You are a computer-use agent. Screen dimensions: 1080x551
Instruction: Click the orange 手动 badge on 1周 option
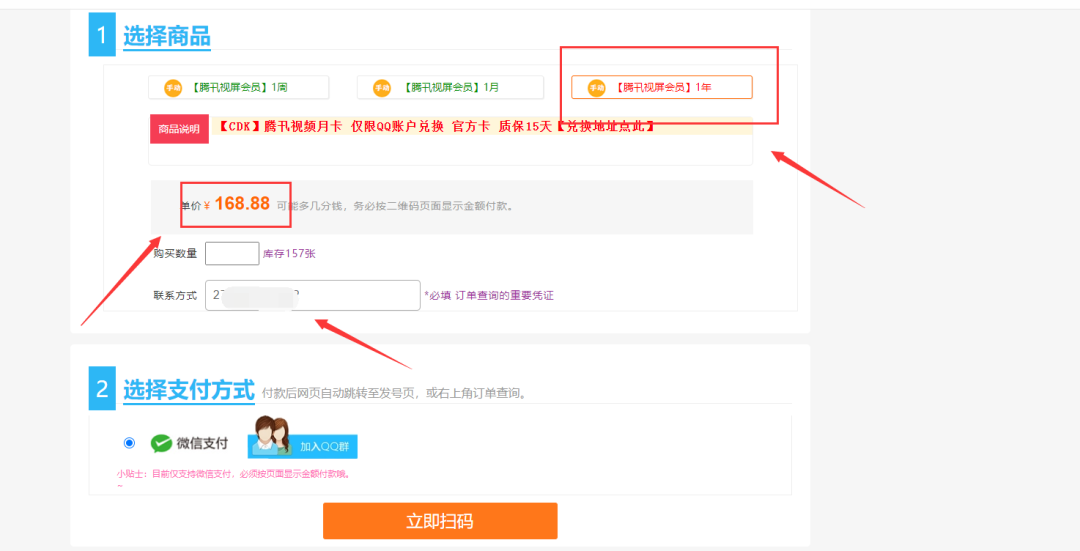[173, 88]
